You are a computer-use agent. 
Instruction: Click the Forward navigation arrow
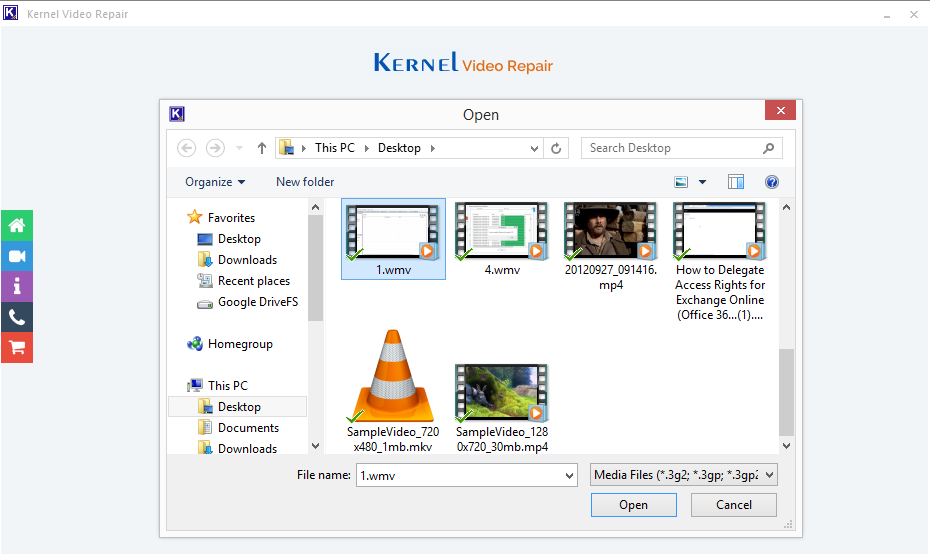(215, 148)
